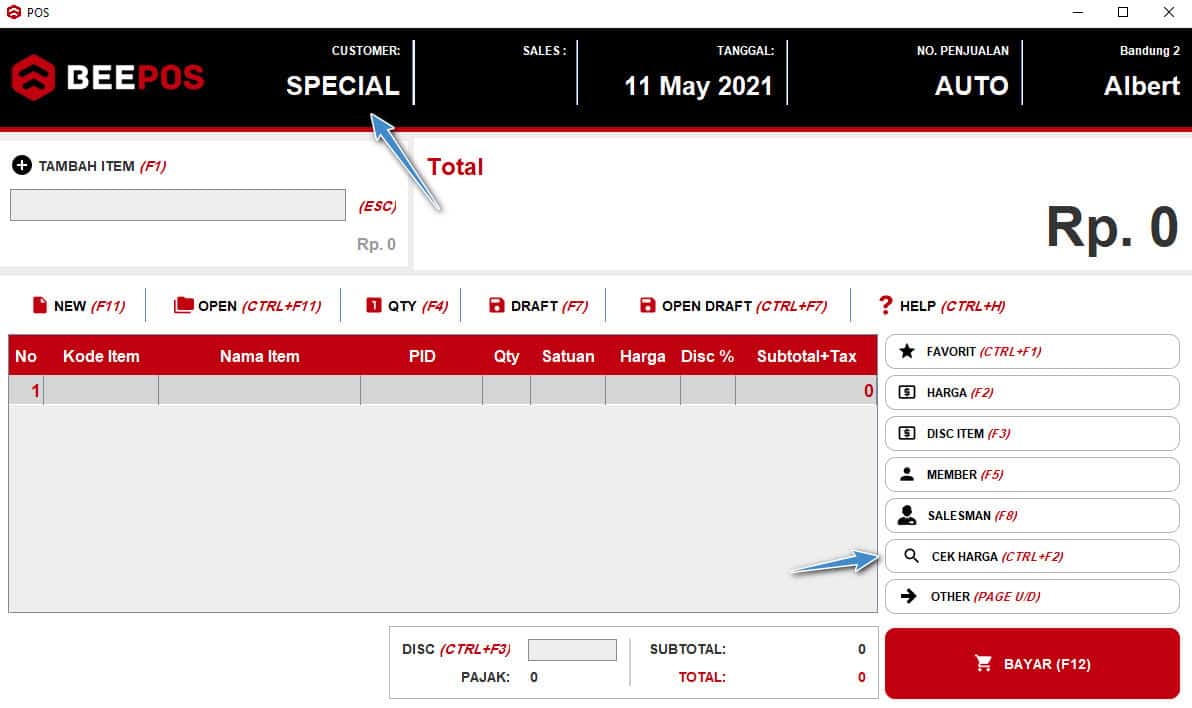Click the TAMBAH ITEM (F1) label
The height and width of the screenshot is (708, 1192).
(103, 166)
